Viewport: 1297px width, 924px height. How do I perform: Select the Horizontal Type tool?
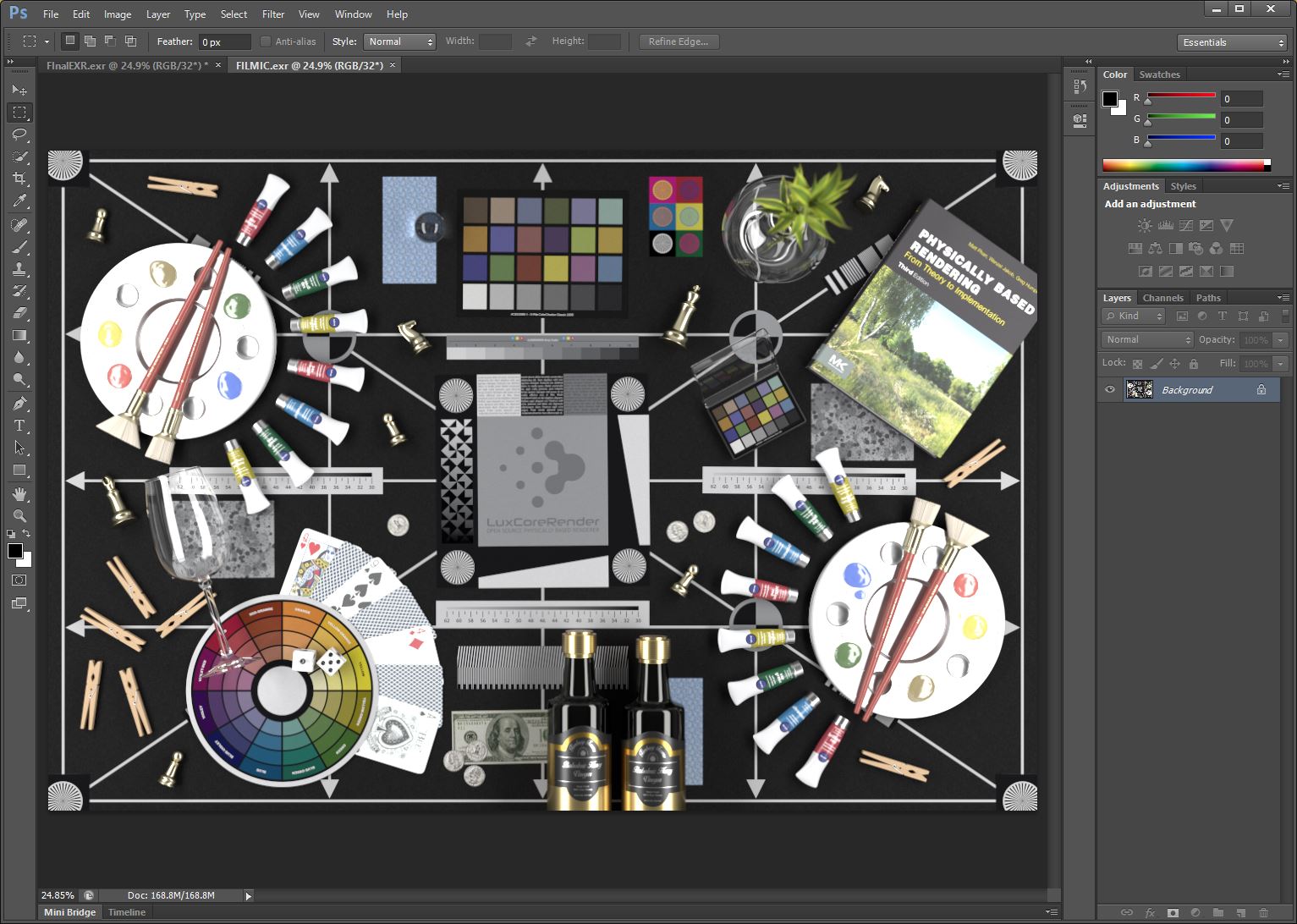[19, 426]
